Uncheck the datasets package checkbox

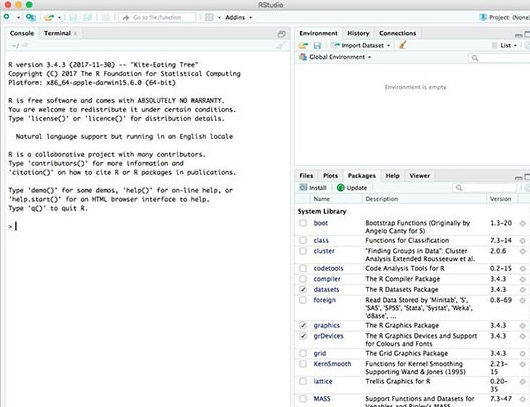pos(303,289)
